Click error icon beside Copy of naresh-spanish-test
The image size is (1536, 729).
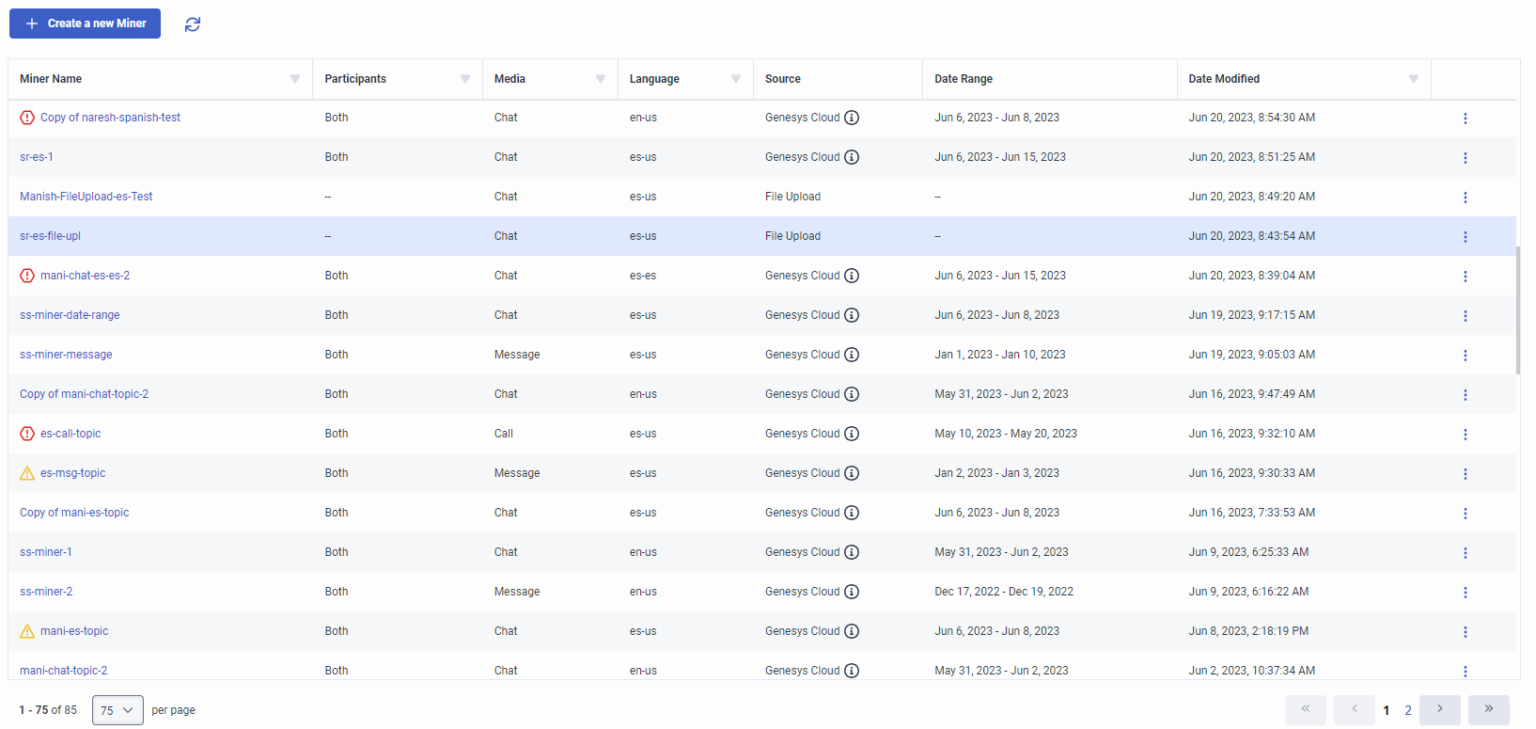pyautogui.click(x=27, y=117)
